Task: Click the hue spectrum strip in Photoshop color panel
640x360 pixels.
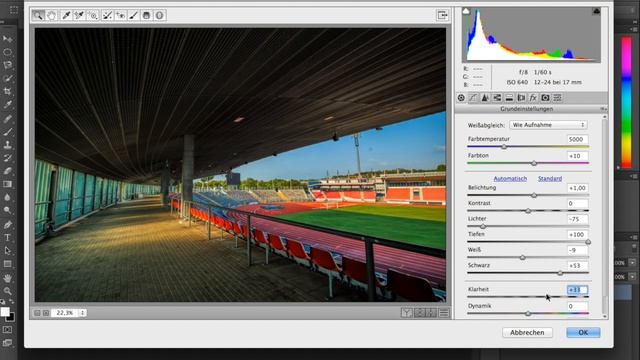Action: [626, 102]
